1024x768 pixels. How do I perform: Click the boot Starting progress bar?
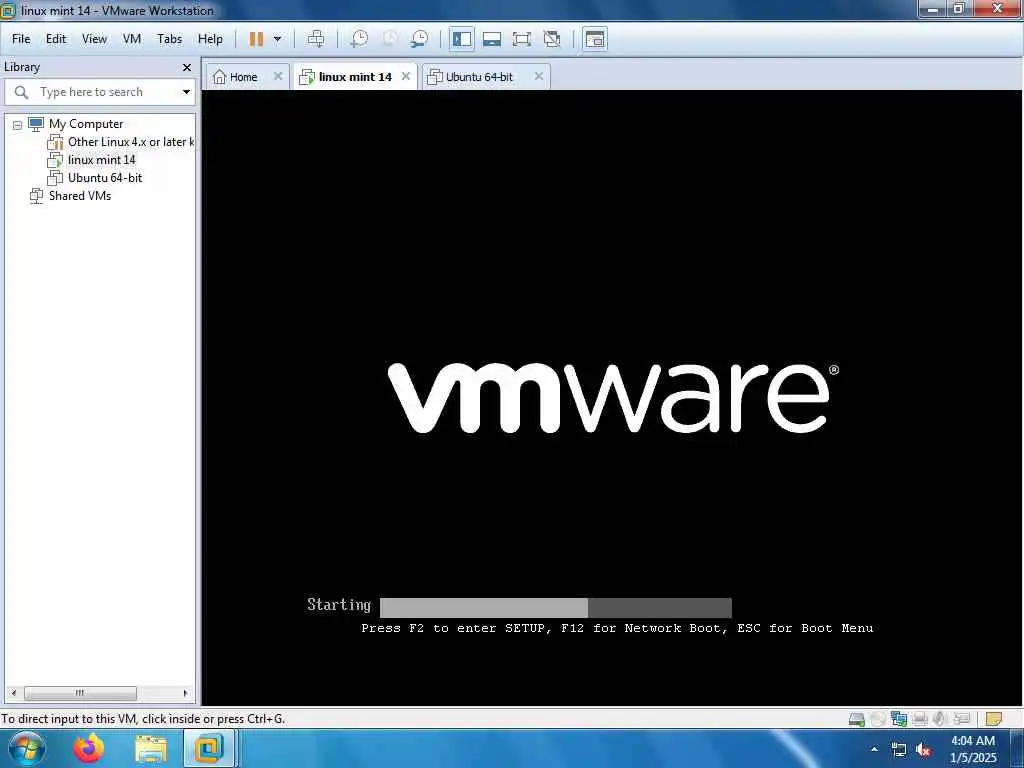[x=556, y=607]
